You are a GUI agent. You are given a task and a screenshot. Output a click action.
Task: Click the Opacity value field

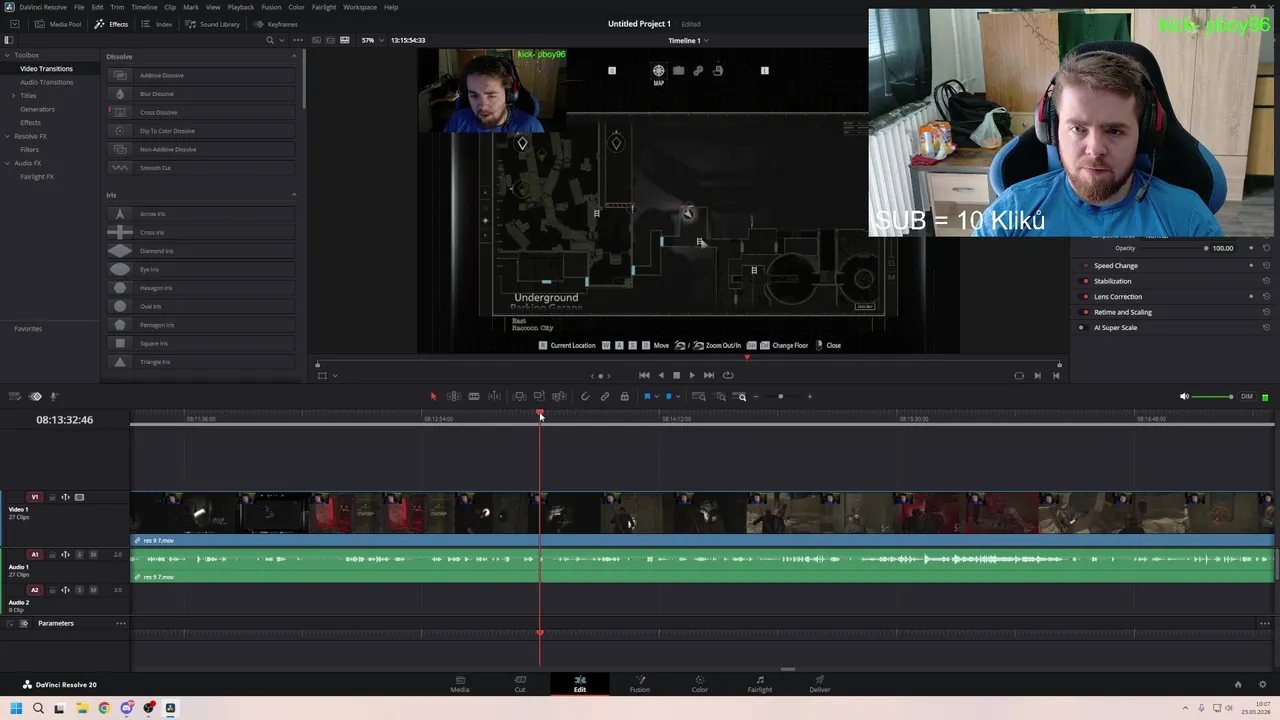1222,248
